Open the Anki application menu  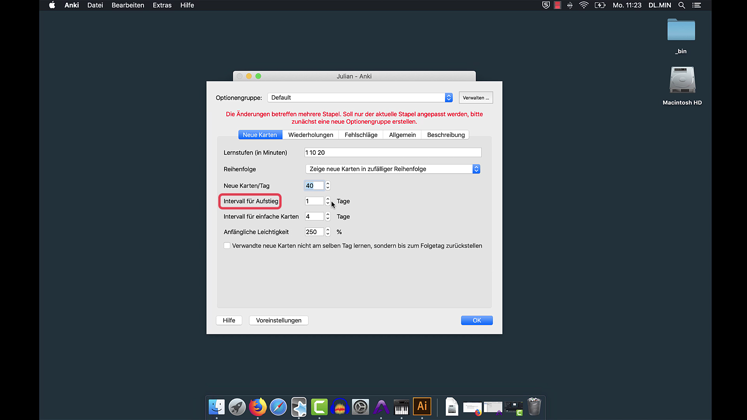point(72,5)
